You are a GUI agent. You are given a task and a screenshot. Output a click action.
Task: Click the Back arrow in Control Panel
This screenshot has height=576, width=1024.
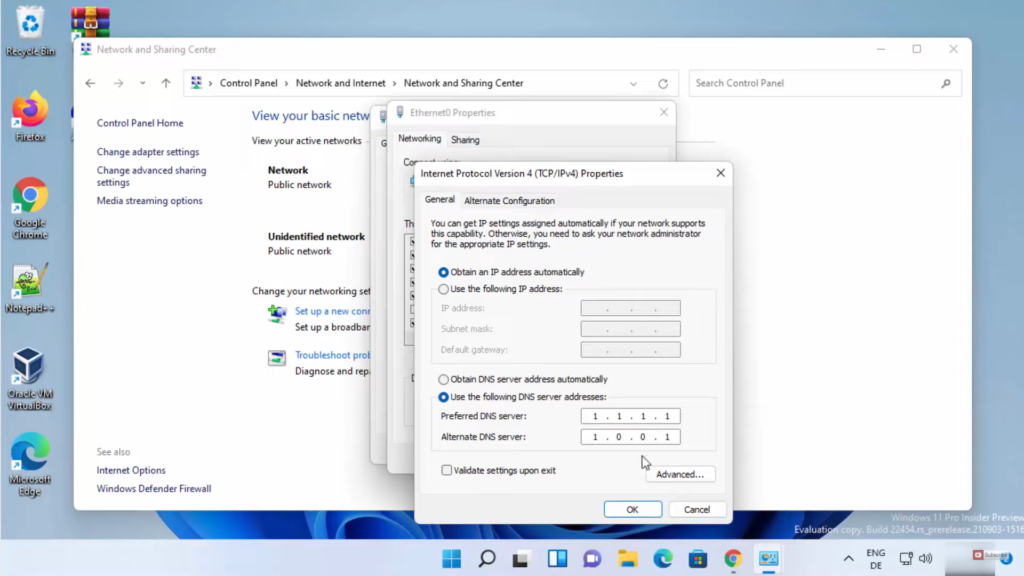91,84
